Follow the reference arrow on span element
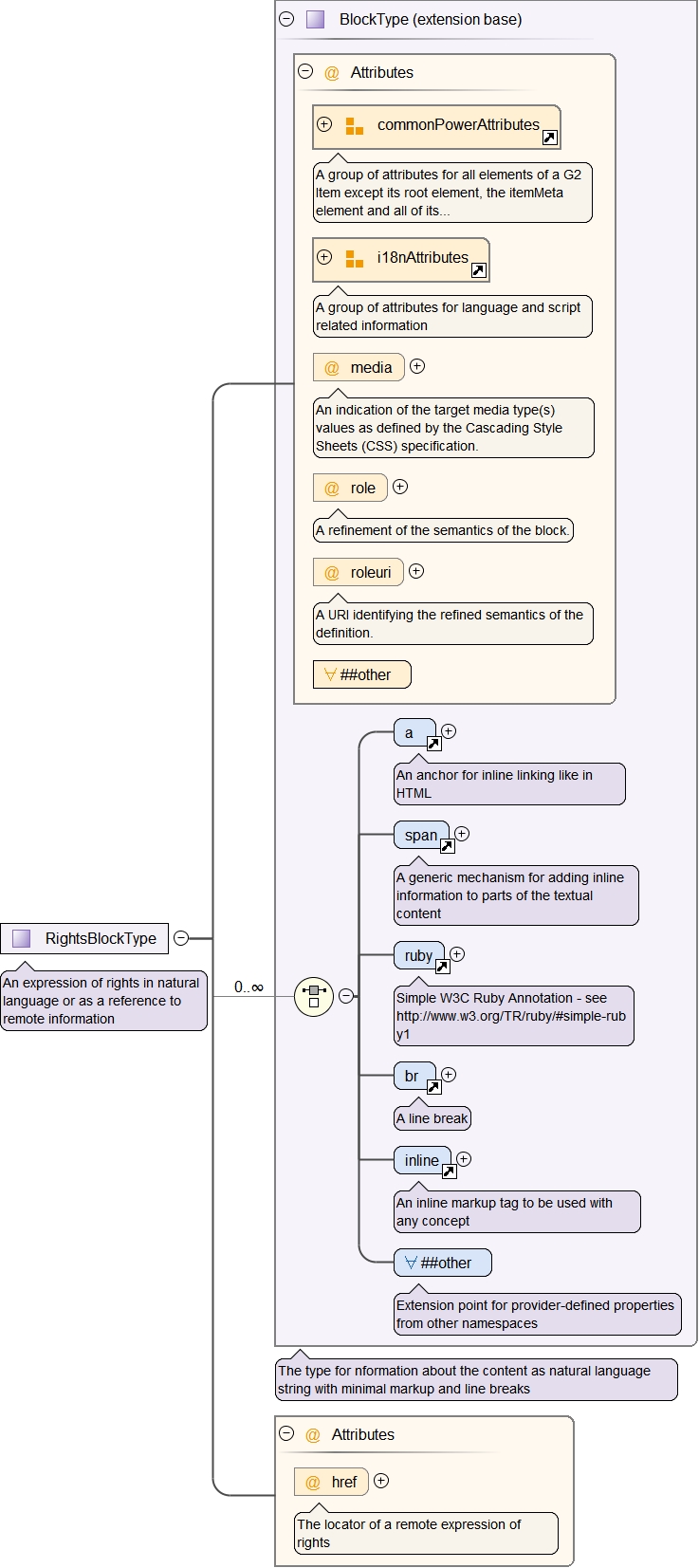This screenshot has width=699, height=1568. (447, 846)
